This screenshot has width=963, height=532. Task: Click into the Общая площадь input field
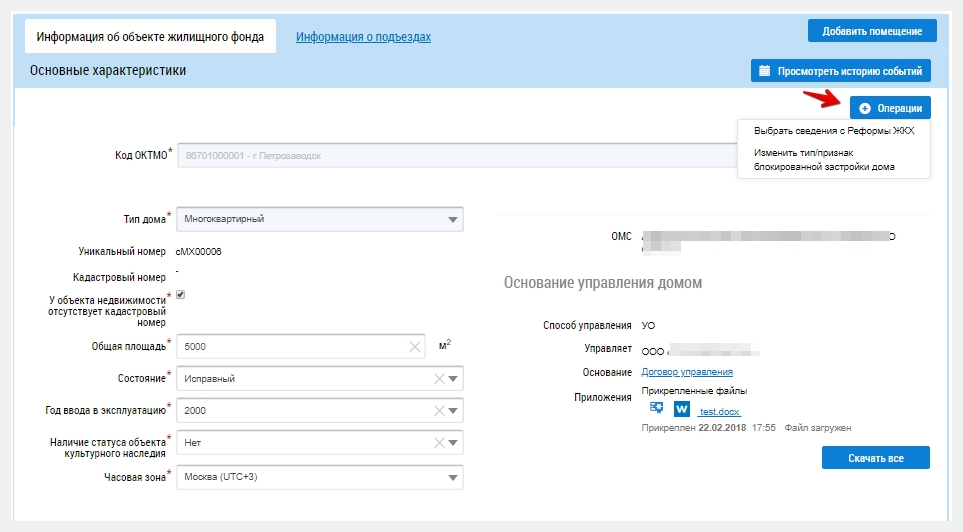290,346
